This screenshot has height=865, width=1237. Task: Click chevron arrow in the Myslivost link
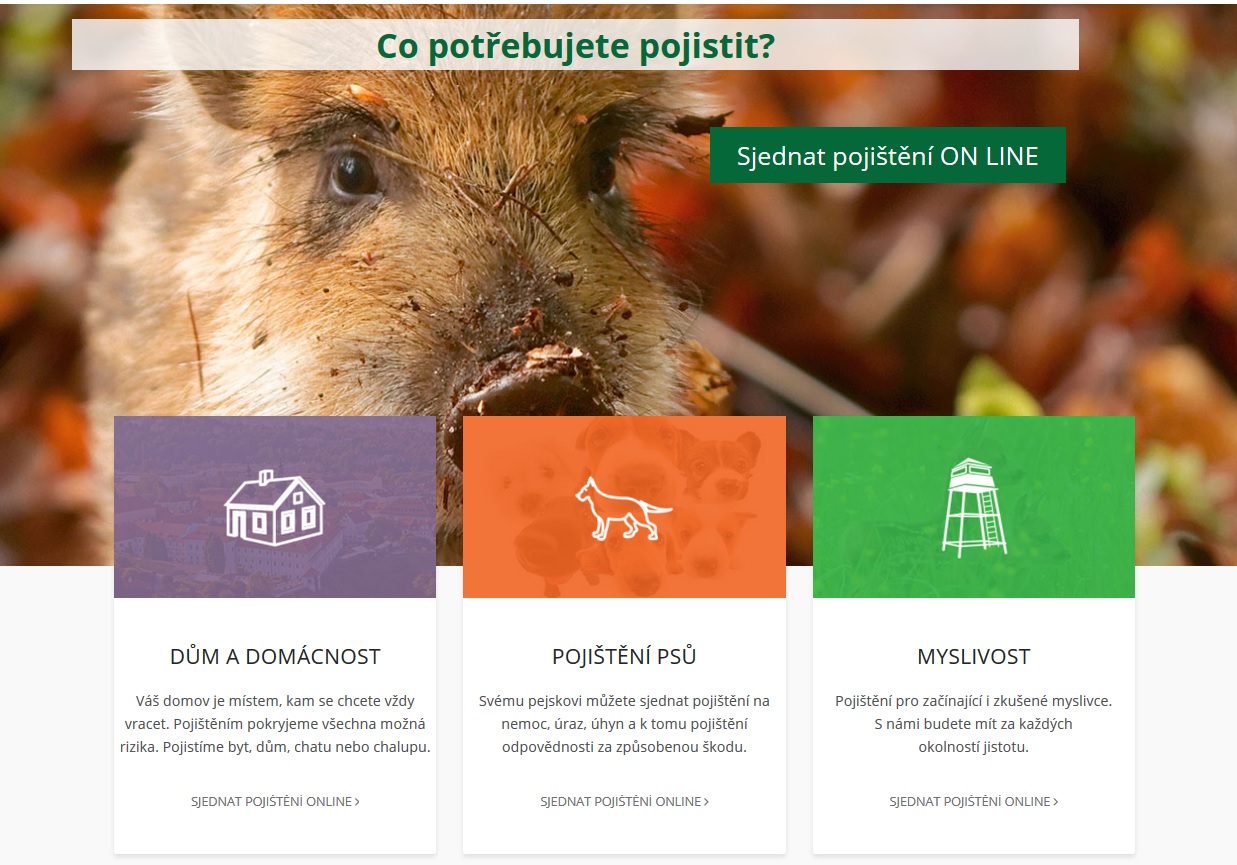1056,801
